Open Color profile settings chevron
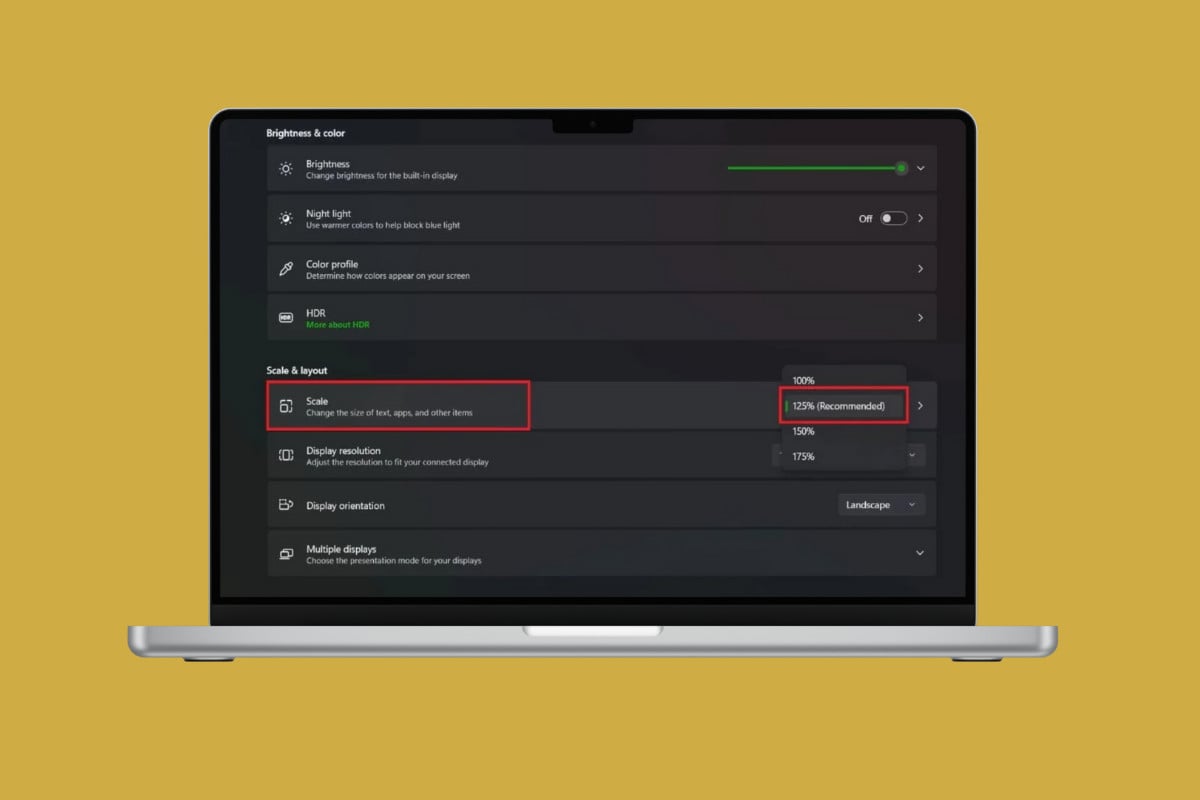Screen dimensions: 1200x800 pyautogui.click(x=921, y=269)
